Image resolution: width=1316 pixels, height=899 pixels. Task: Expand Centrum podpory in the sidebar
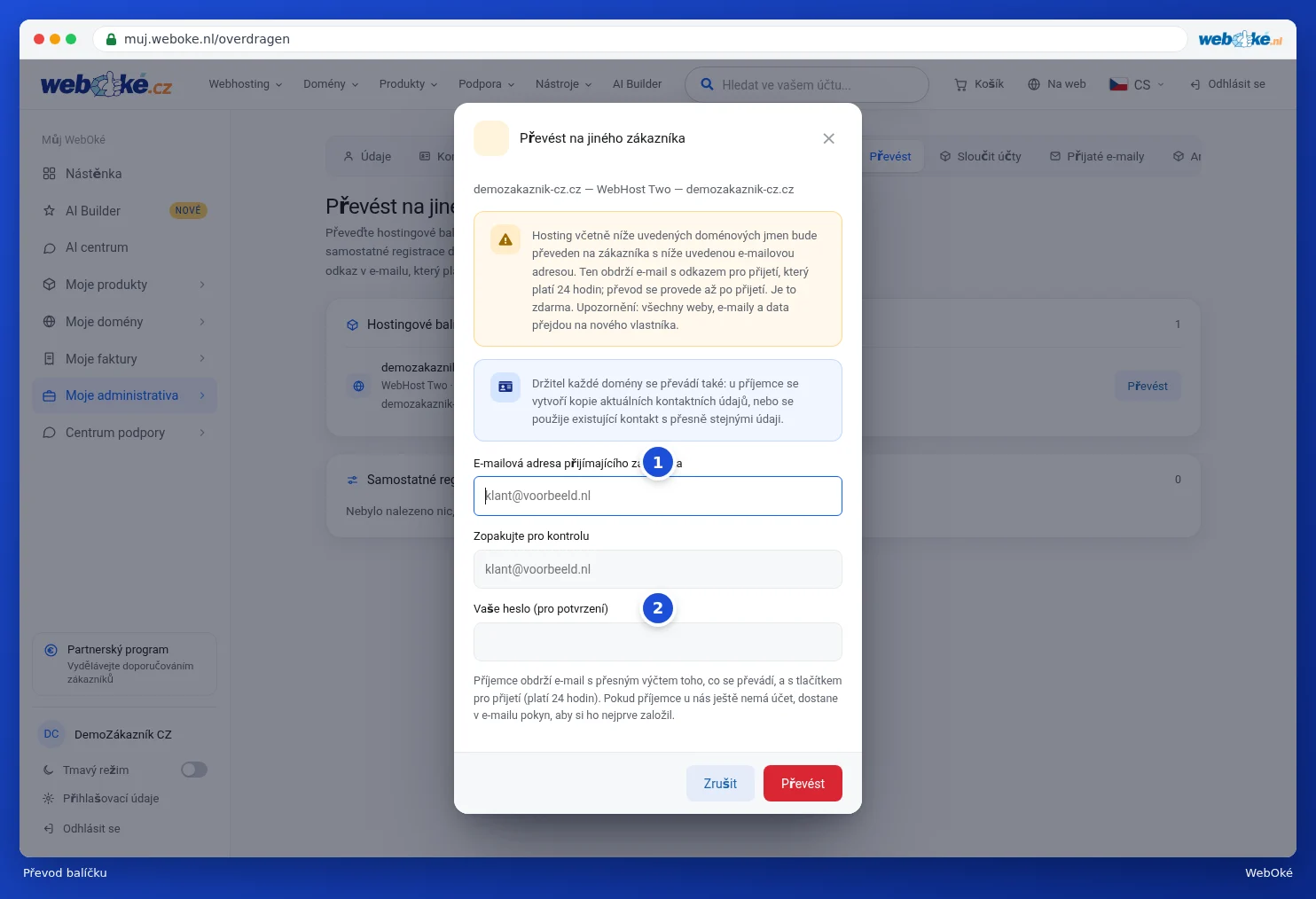(124, 433)
